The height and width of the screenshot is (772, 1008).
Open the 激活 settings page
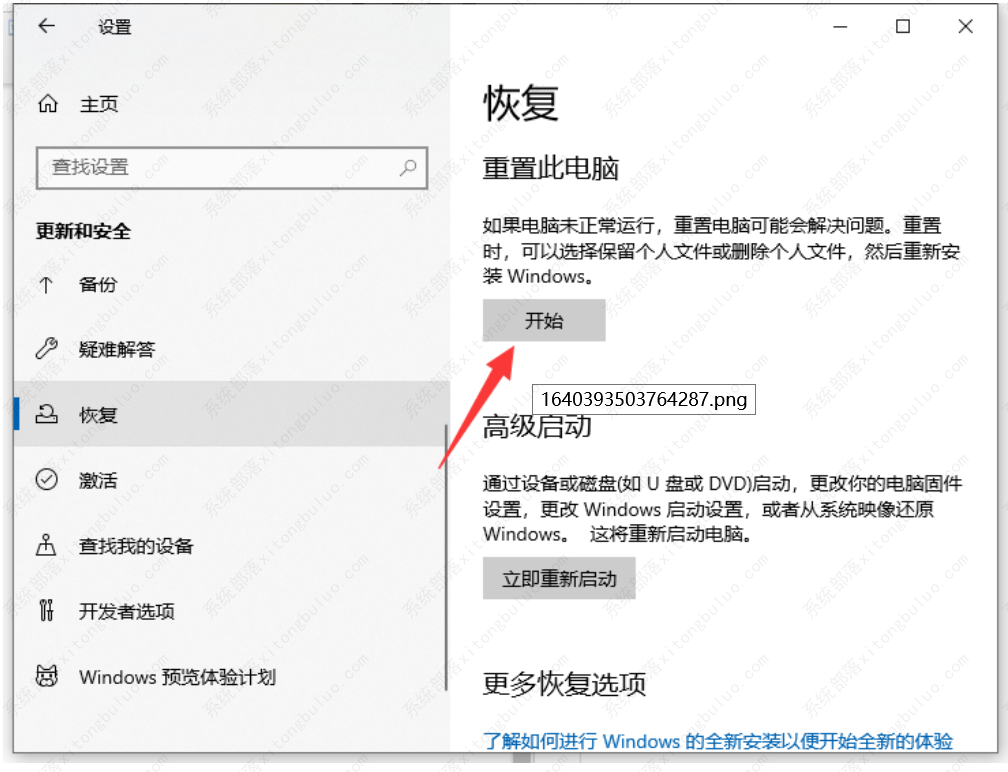point(97,480)
